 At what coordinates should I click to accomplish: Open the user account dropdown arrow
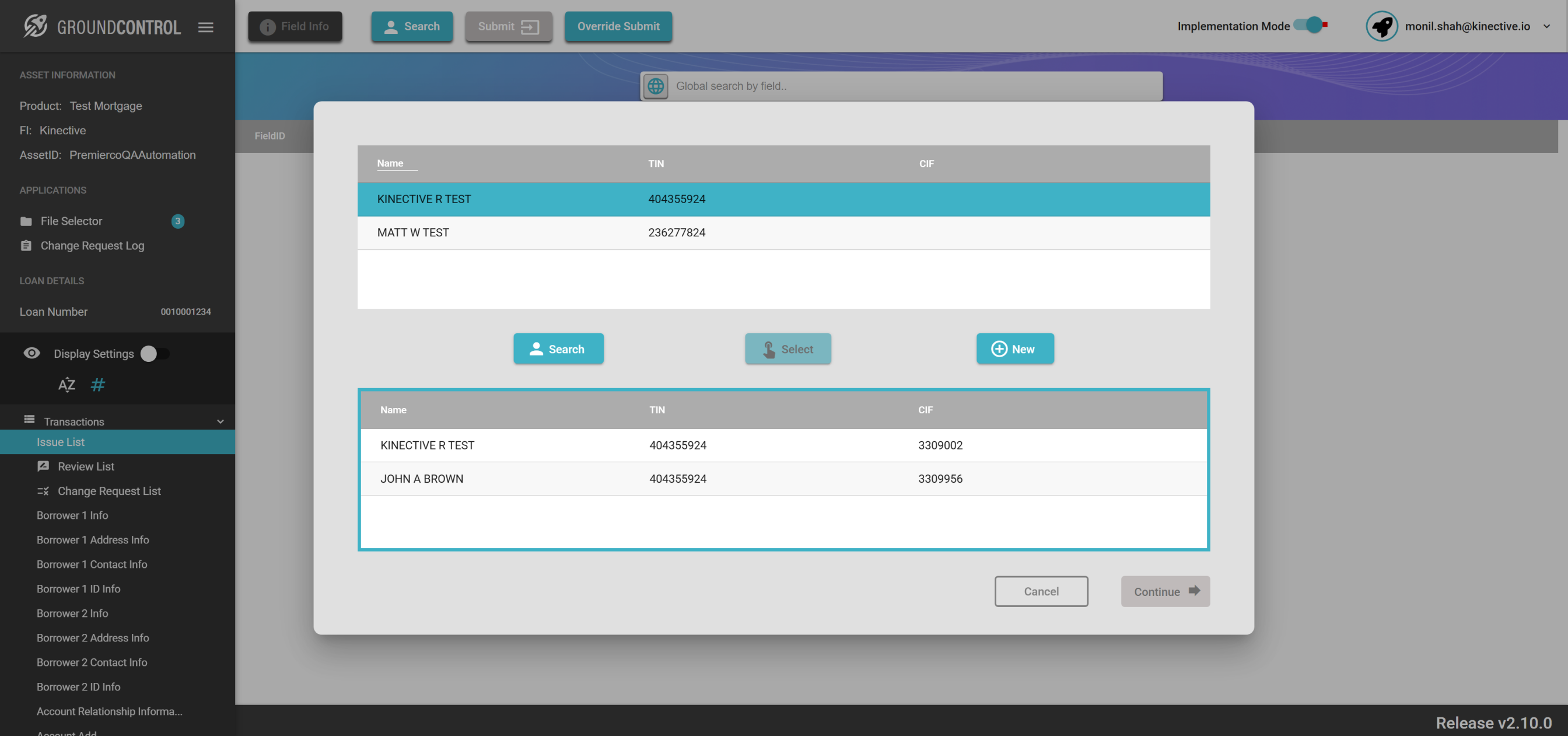click(x=1546, y=26)
